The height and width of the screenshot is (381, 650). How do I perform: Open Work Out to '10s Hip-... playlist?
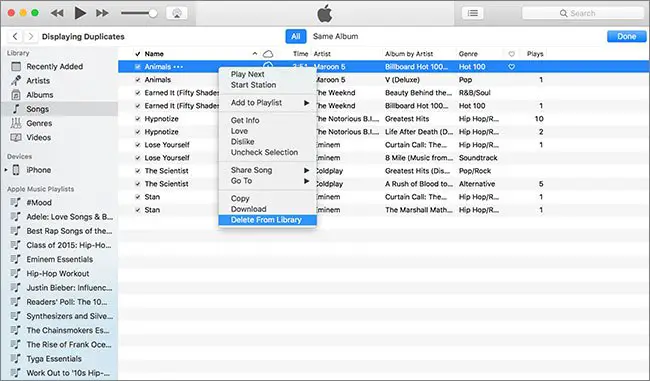pos(68,373)
